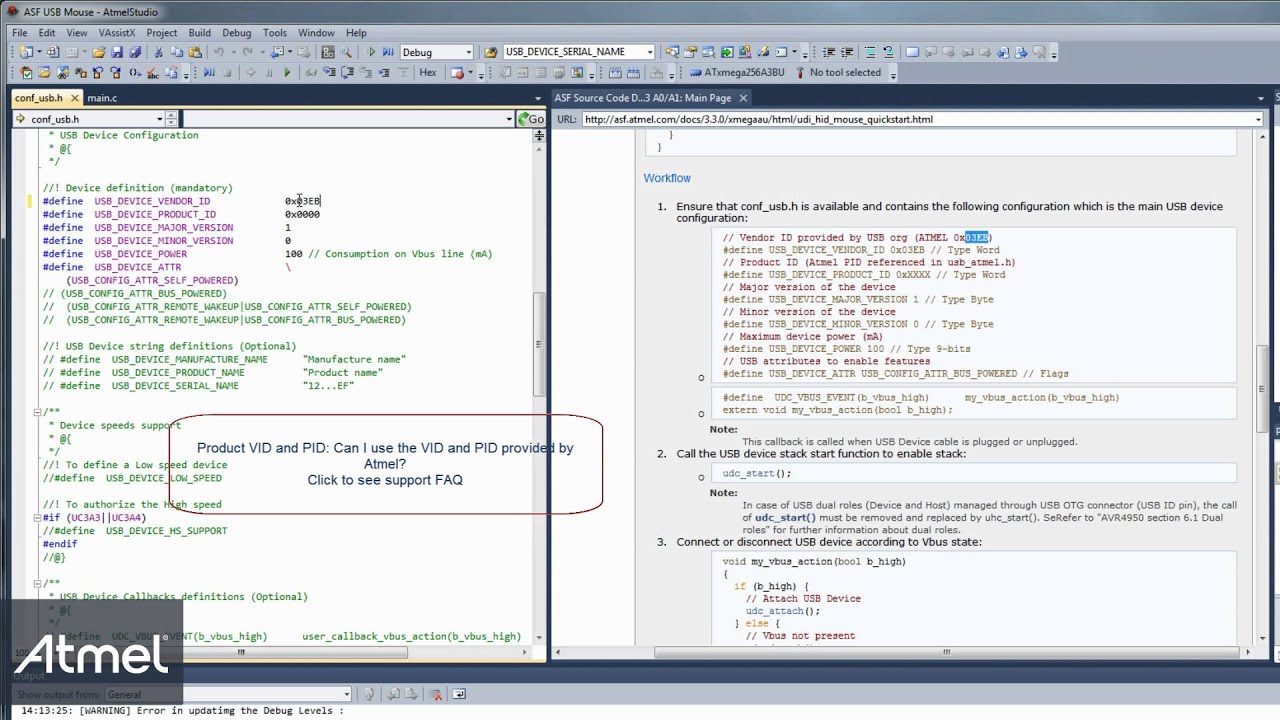Click the Cut scissors icon
The image size is (1280, 720).
(x=159, y=52)
